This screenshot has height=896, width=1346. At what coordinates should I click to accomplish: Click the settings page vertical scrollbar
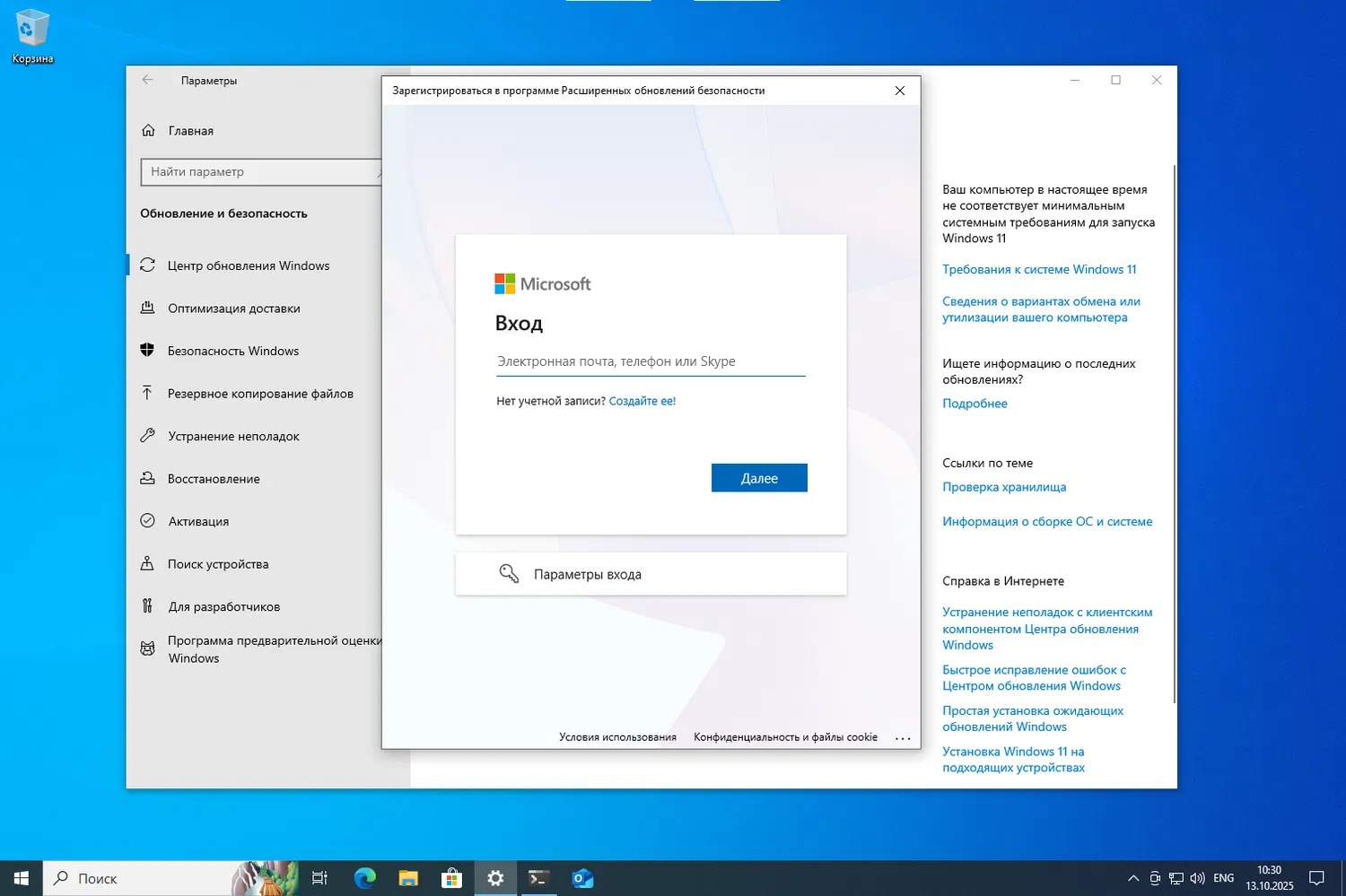click(1174, 431)
